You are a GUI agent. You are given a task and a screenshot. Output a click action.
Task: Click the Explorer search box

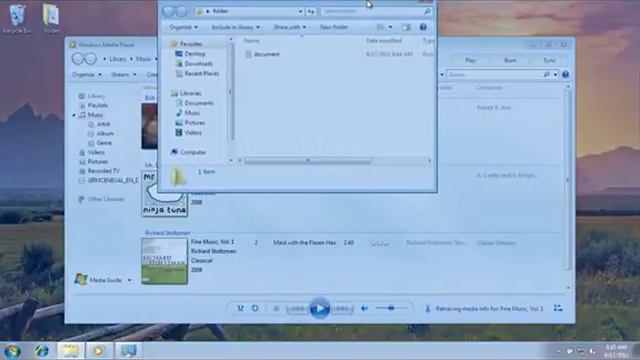click(x=376, y=11)
